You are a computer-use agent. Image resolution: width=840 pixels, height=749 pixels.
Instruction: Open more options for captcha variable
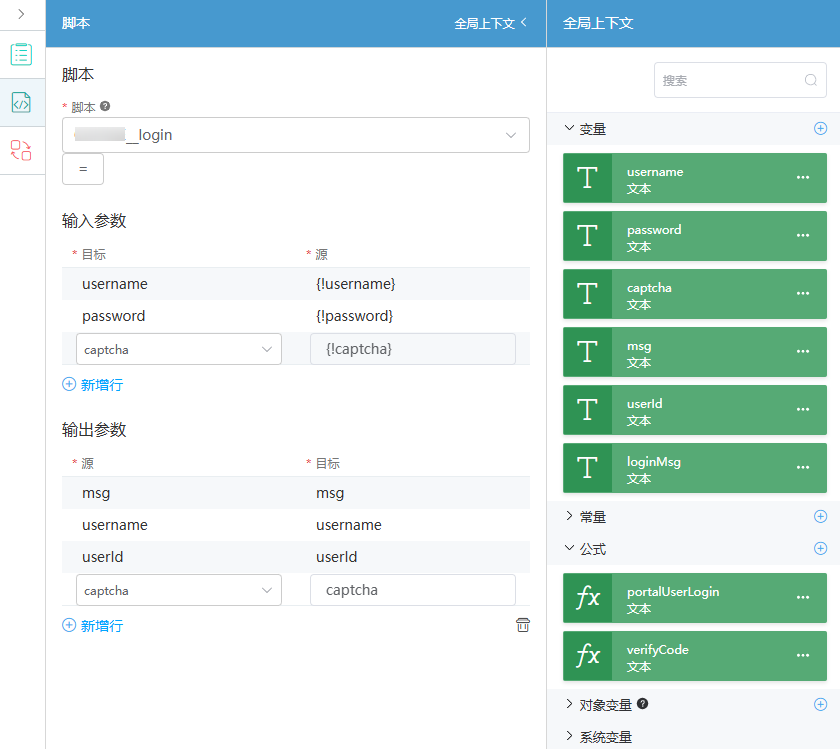click(x=802, y=294)
